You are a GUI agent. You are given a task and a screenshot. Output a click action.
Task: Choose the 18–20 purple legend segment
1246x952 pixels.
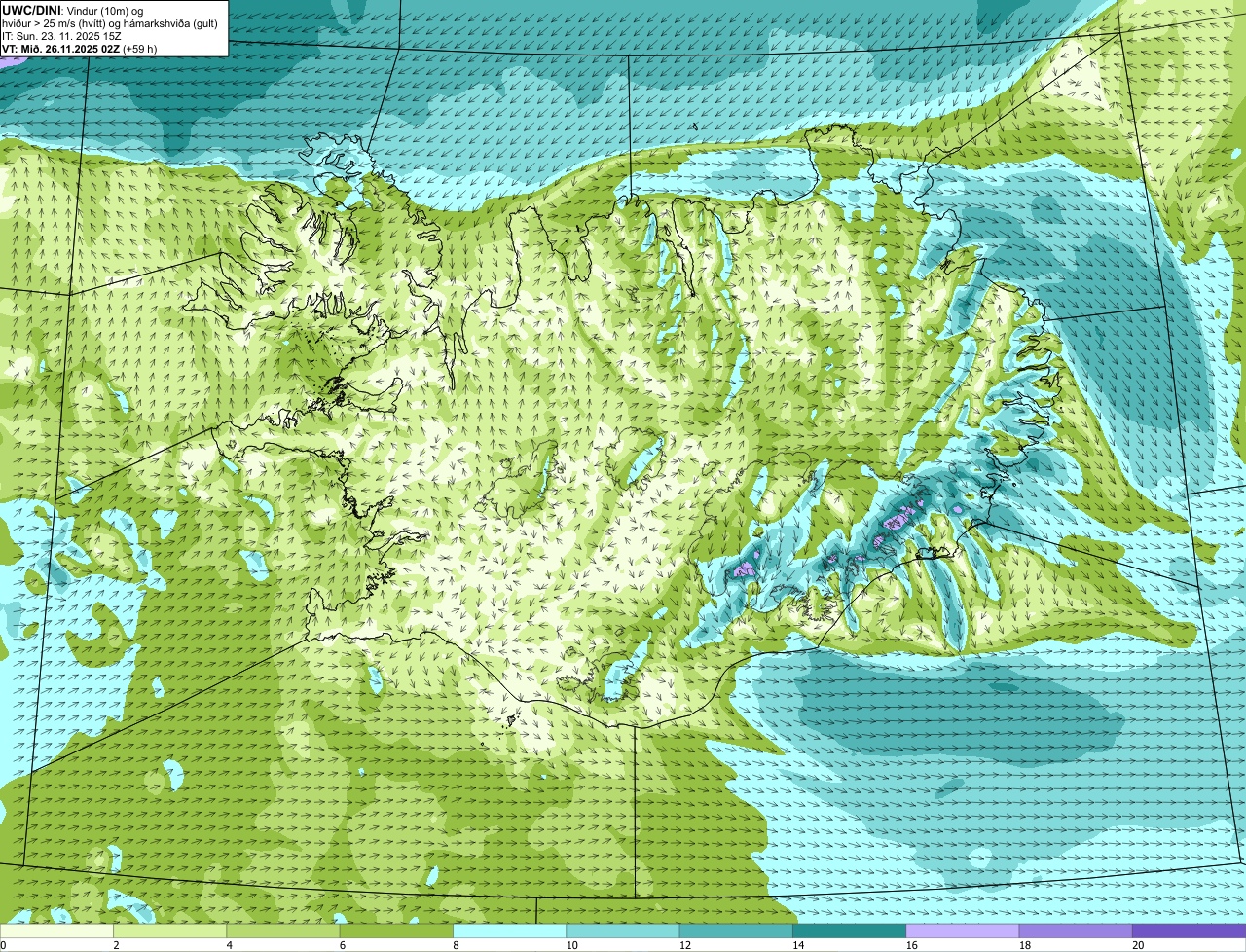1076,931
